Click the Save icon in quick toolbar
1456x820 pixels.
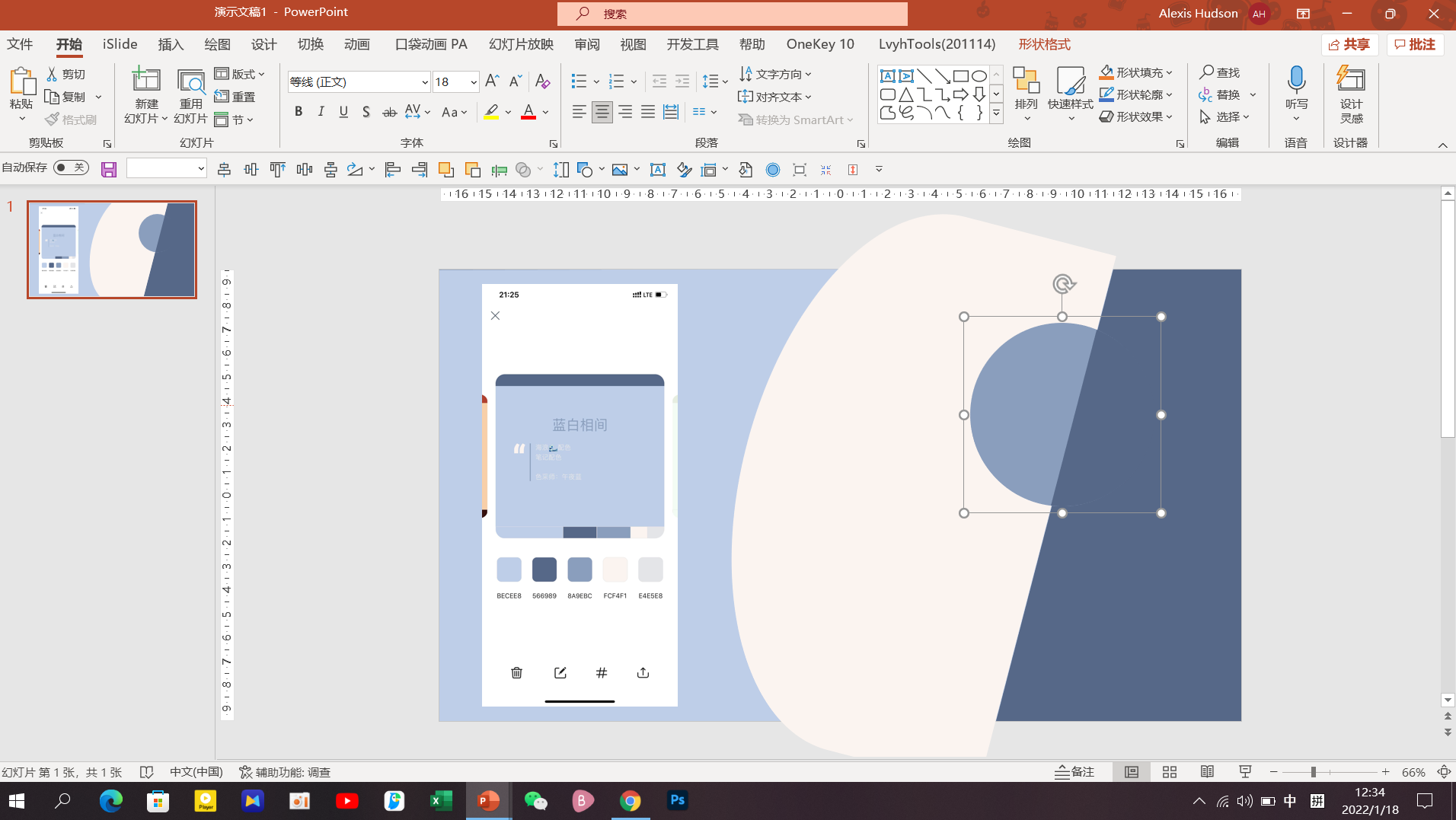pyautogui.click(x=109, y=170)
